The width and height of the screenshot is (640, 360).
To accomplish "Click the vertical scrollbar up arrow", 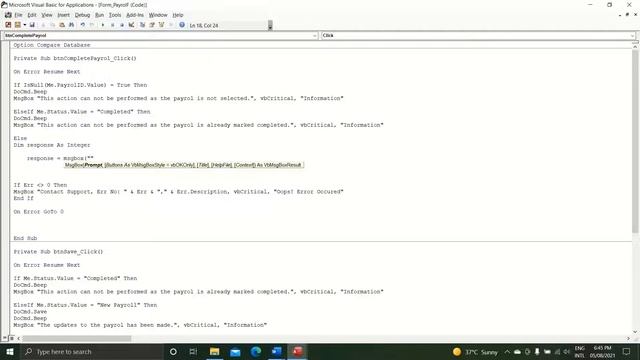I will point(635,47).
